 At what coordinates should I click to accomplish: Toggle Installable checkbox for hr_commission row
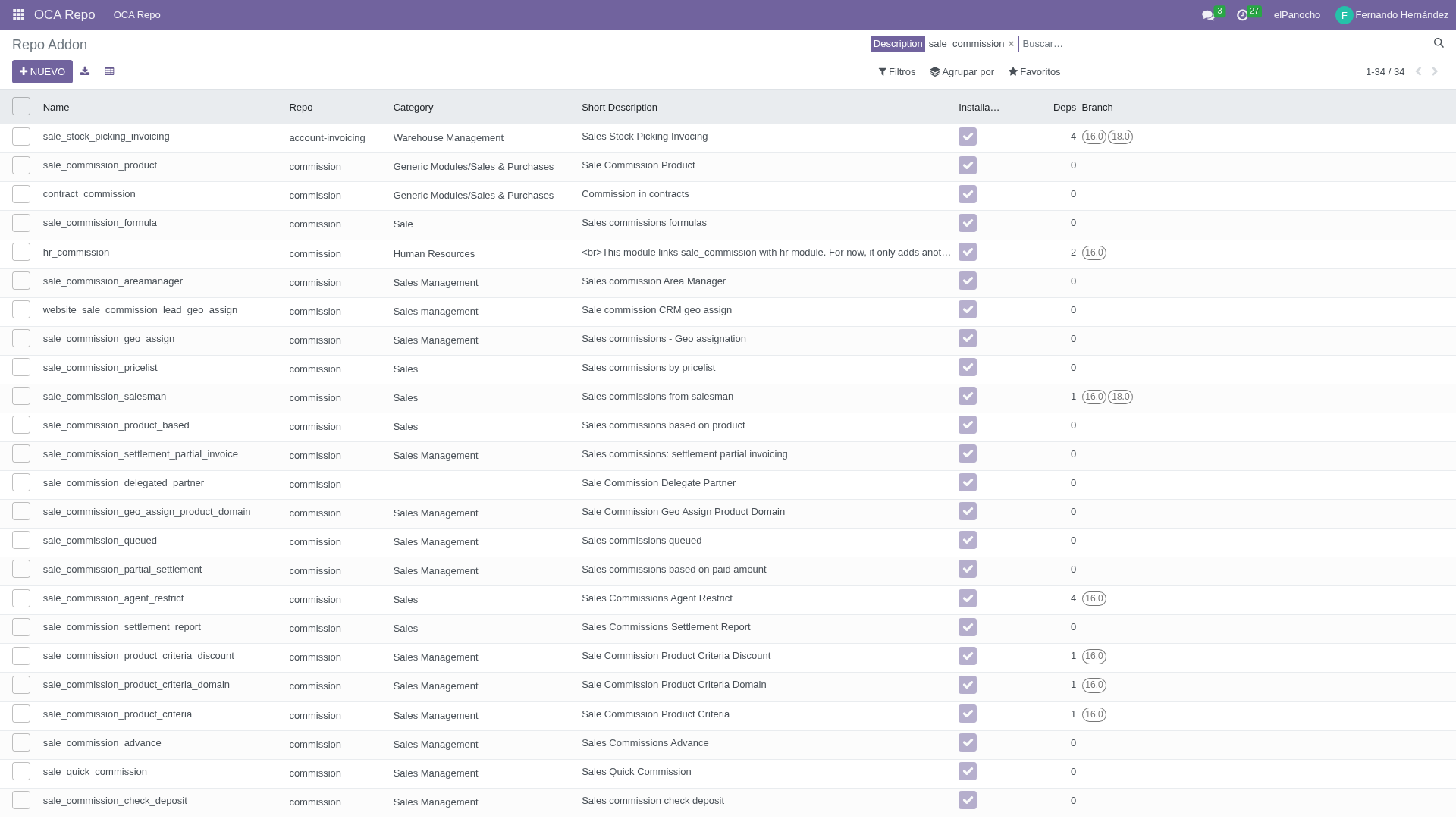pyautogui.click(x=967, y=252)
